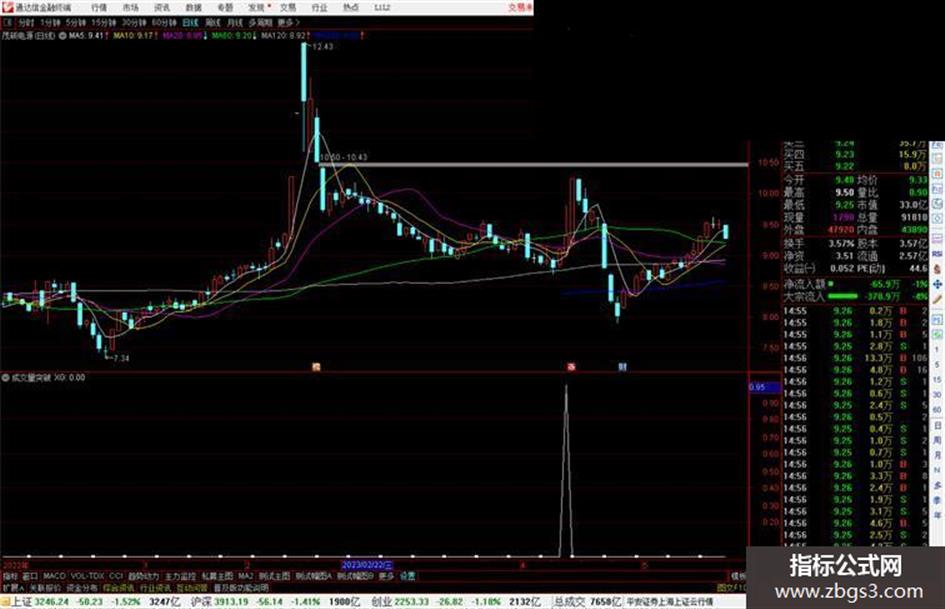
Task: Open the 资讯 menu
Action: tap(162, 8)
